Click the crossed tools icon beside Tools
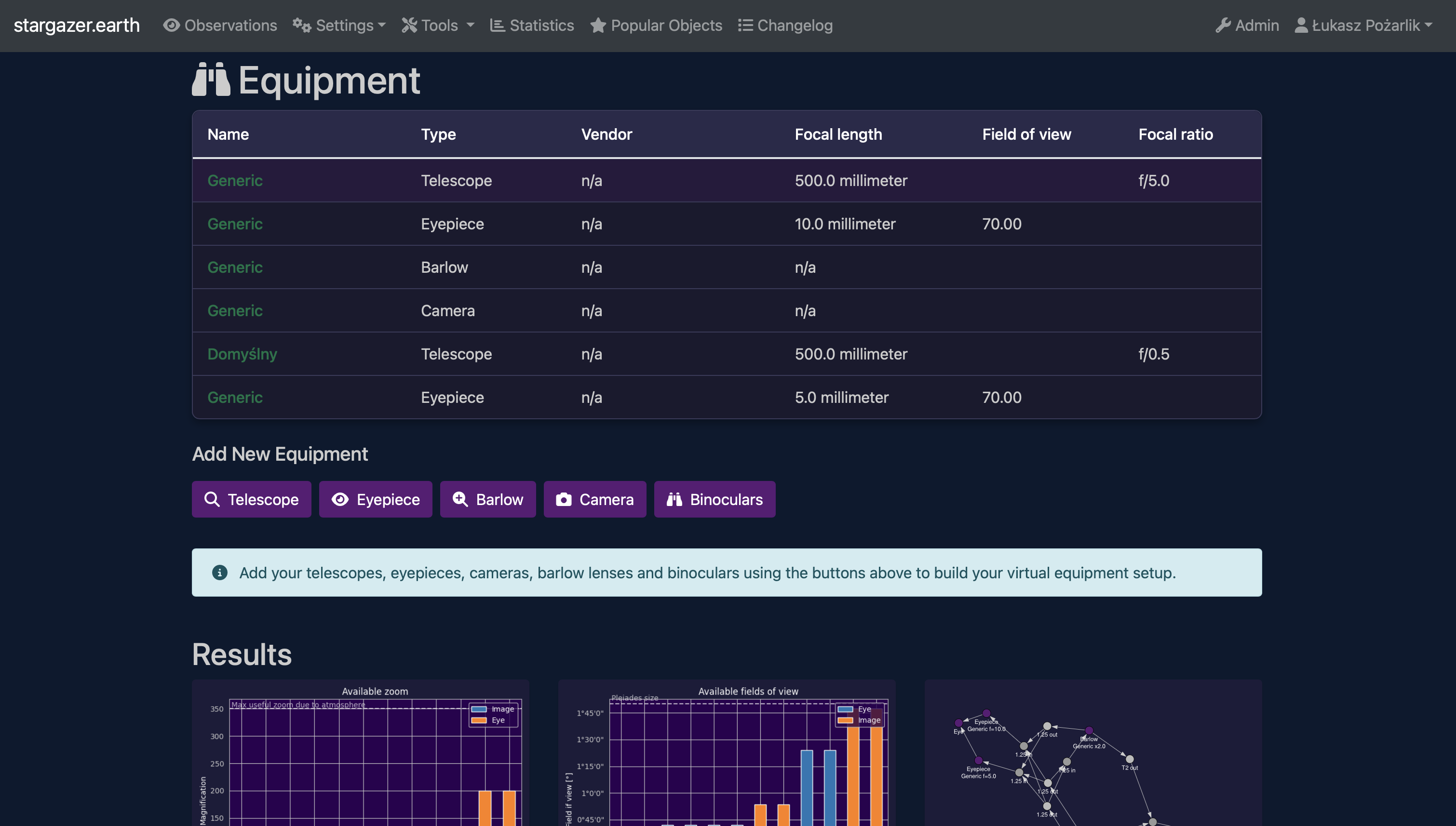This screenshot has width=1456, height=826. (409, 26)
